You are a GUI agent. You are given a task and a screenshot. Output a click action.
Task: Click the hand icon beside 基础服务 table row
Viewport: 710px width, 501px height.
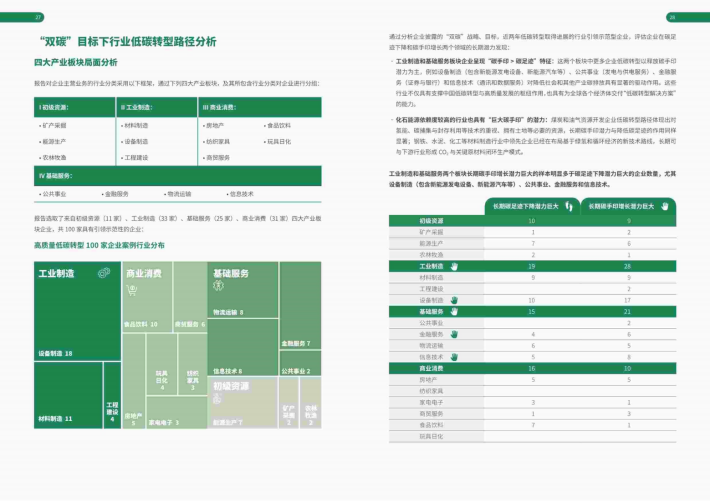click(x=452, y=311)
